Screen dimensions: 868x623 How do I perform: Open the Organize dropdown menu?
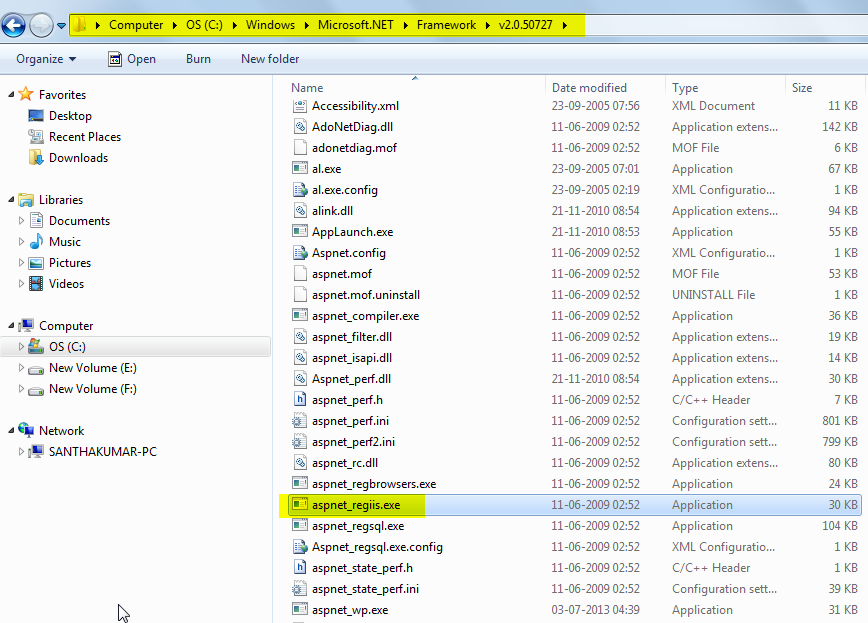pos(46,59)
